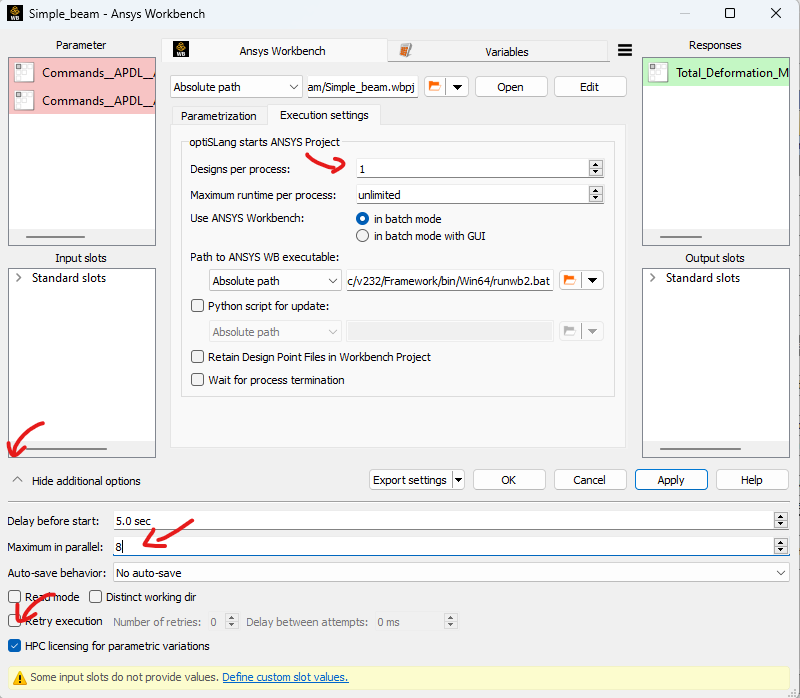Click the hamburger menu icon beside Variables
This screenshot has height=698, width=800.
(x=625, y=51)
